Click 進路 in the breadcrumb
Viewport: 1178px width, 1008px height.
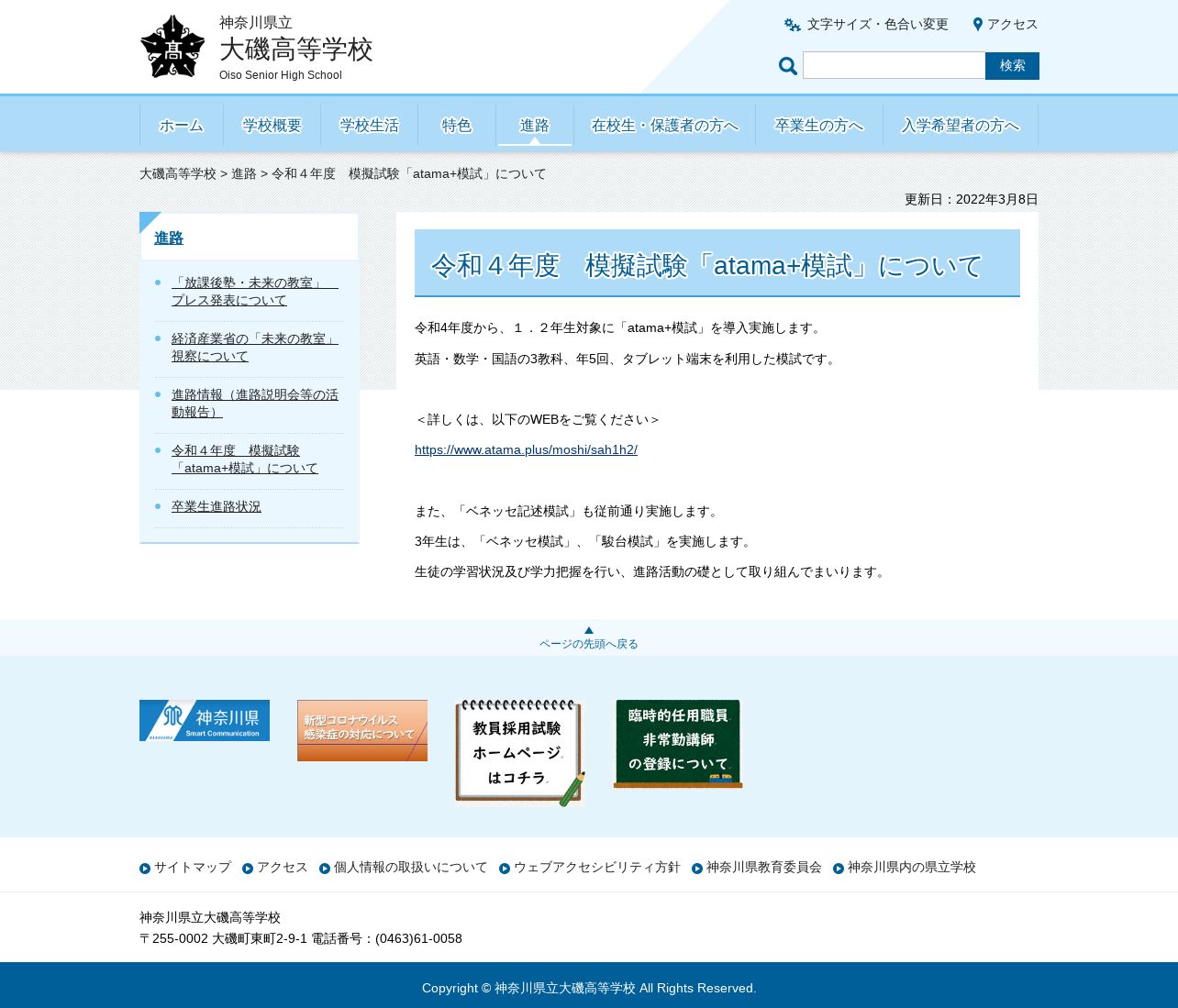pyautogui.click(x=244, y=173)
